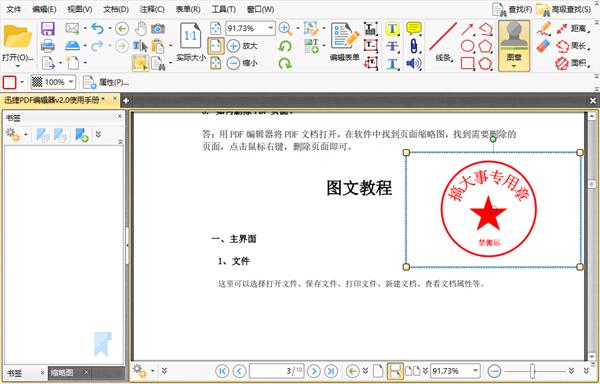Open the Comments (C) menu
Viewport: 600px width, 384px height.
[152, 9]
